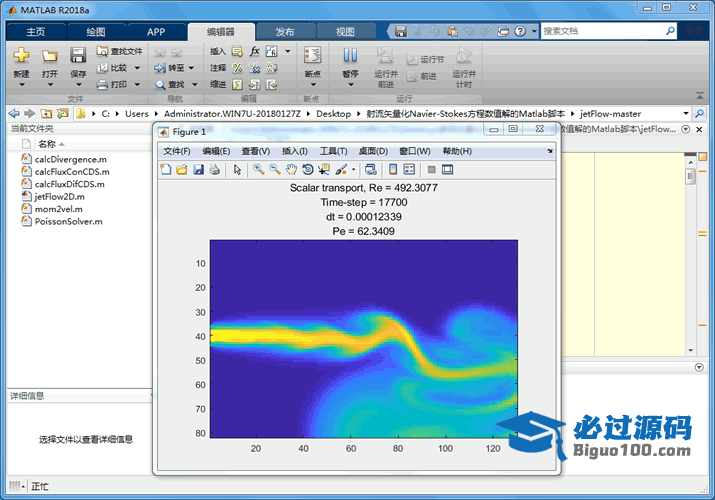Click Desktop in the address path

tap(334, 113)
